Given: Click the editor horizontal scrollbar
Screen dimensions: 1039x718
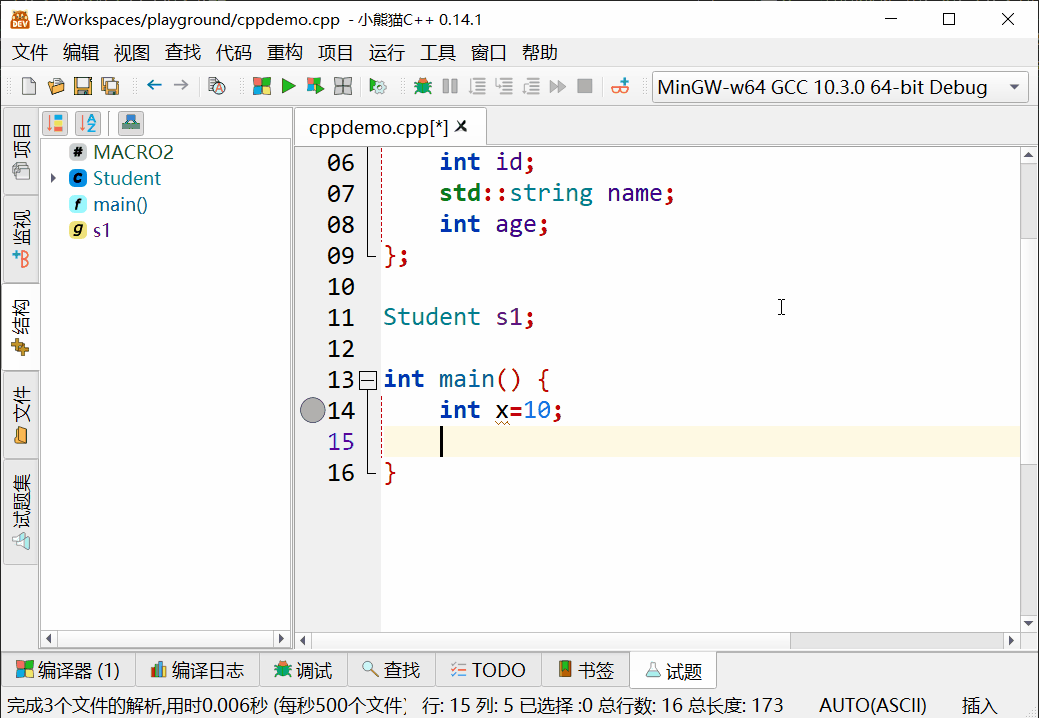Looking at the screenshot, I should click(x=650, y=640).
